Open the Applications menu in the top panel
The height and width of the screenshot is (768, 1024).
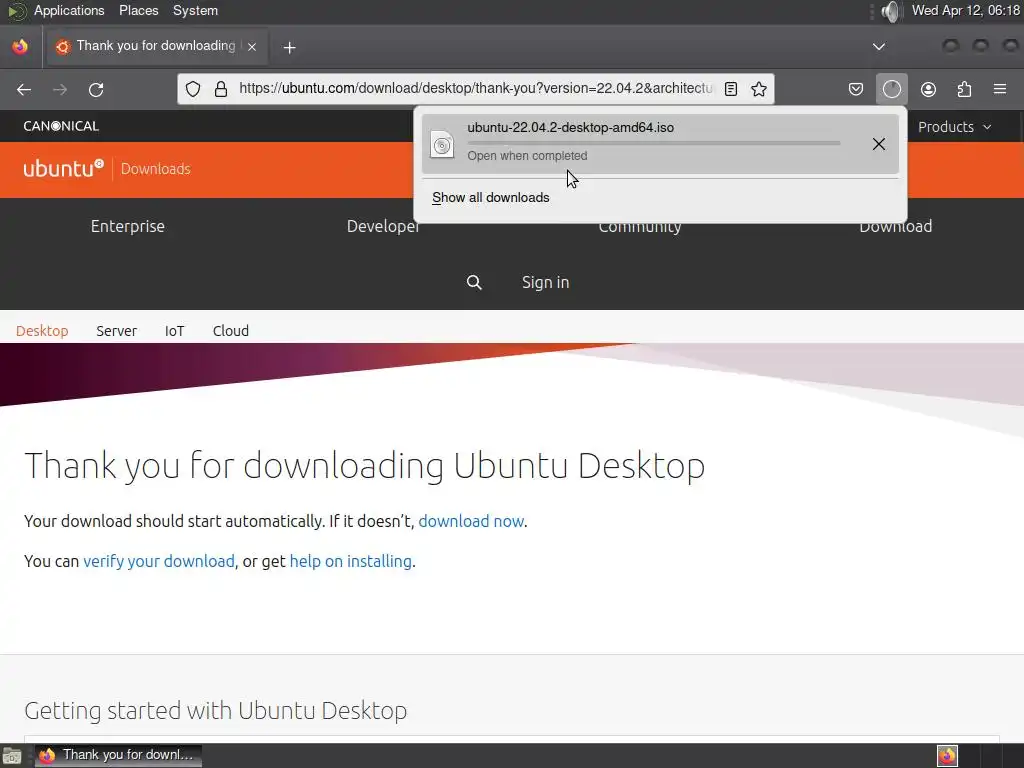(x=69, y=10)
